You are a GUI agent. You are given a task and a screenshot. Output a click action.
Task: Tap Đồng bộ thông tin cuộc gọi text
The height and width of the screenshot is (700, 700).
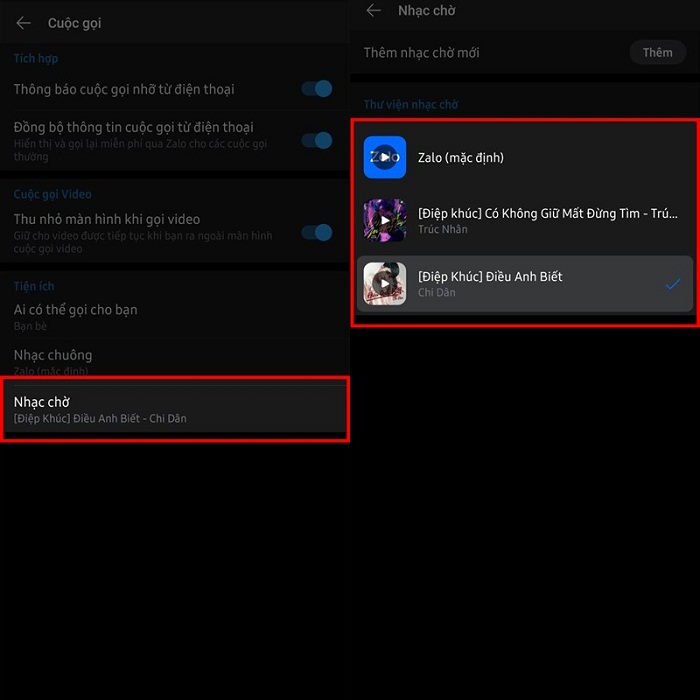click(x=133, y=127)
